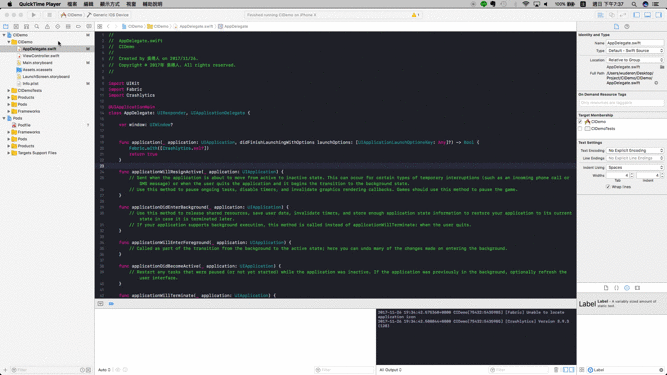This screenshot has height=375, width=667.
Task: Click the warning count indicator in toolbar
Action: pos(415,15)
